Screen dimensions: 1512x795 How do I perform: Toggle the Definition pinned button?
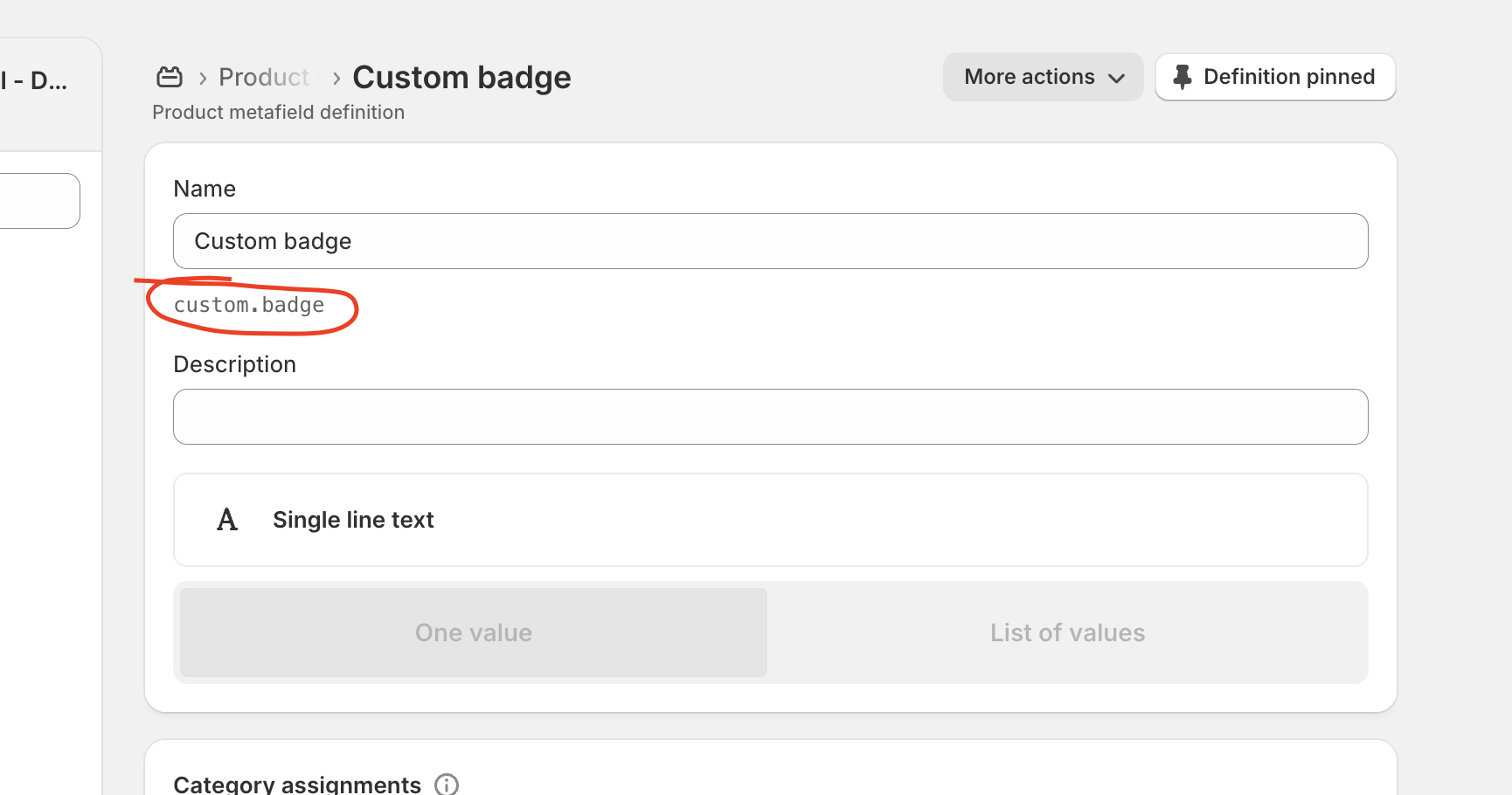tap(1275, 77)
